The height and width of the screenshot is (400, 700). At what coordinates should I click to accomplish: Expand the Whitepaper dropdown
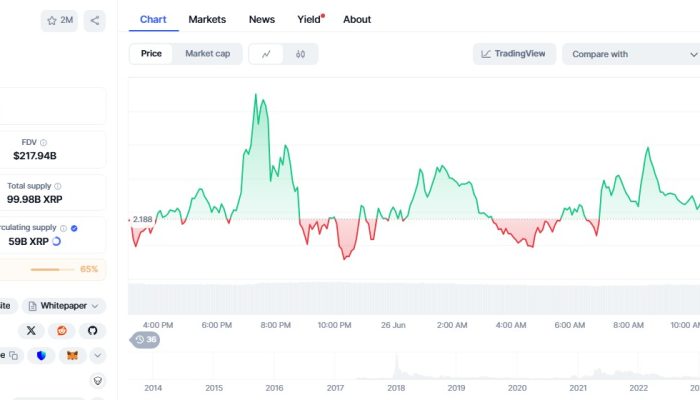[x=64, y=305]
